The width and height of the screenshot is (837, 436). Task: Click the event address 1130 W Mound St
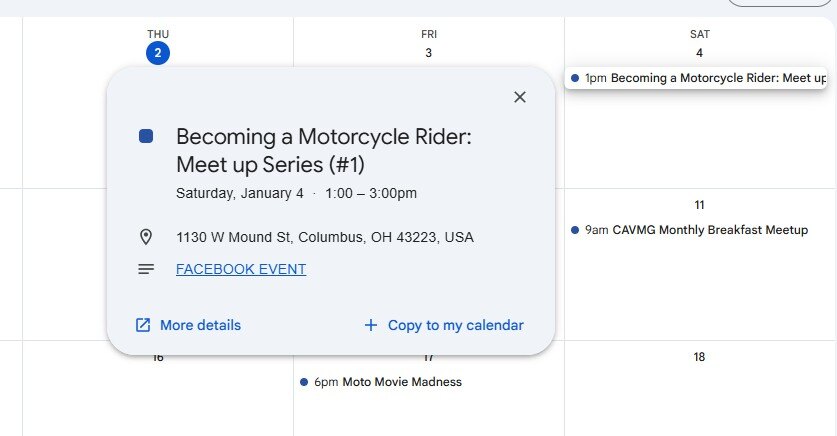click(x=325, y=237)
